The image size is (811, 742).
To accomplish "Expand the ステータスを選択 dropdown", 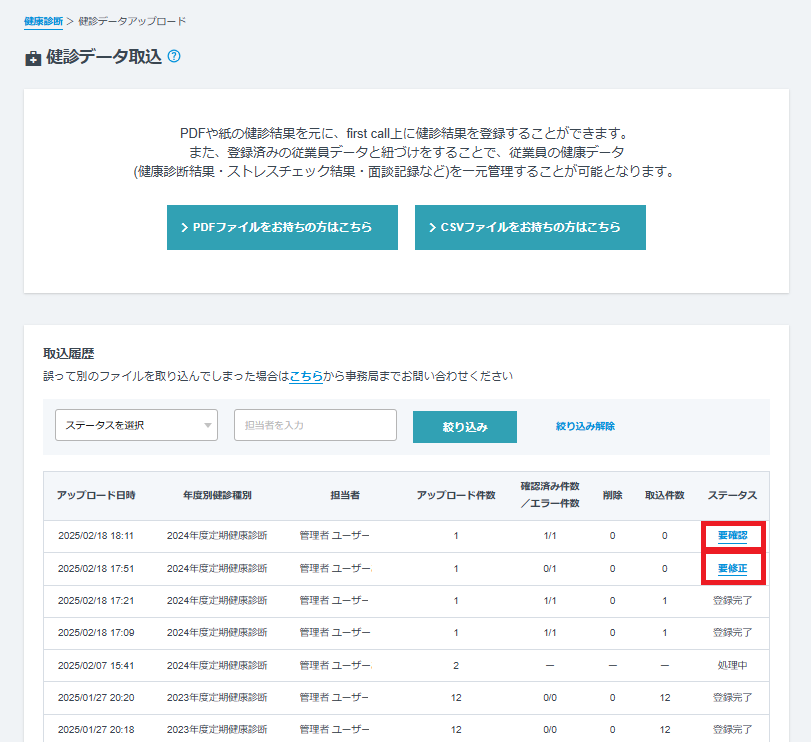I will pyautogui.click(x=136, y=425).
